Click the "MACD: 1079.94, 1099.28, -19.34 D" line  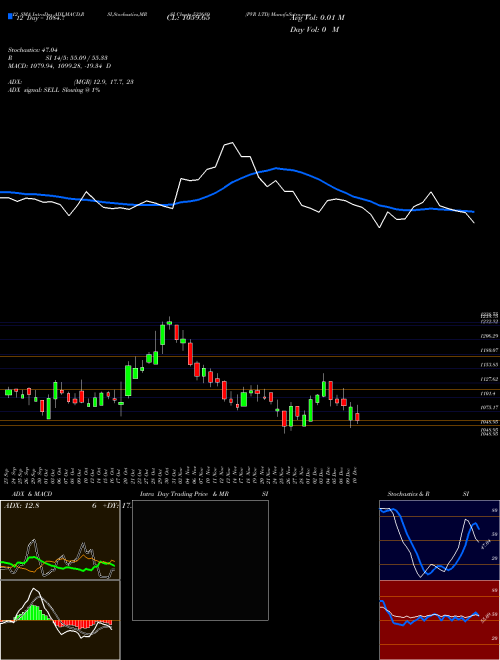(x=60, y=66)
